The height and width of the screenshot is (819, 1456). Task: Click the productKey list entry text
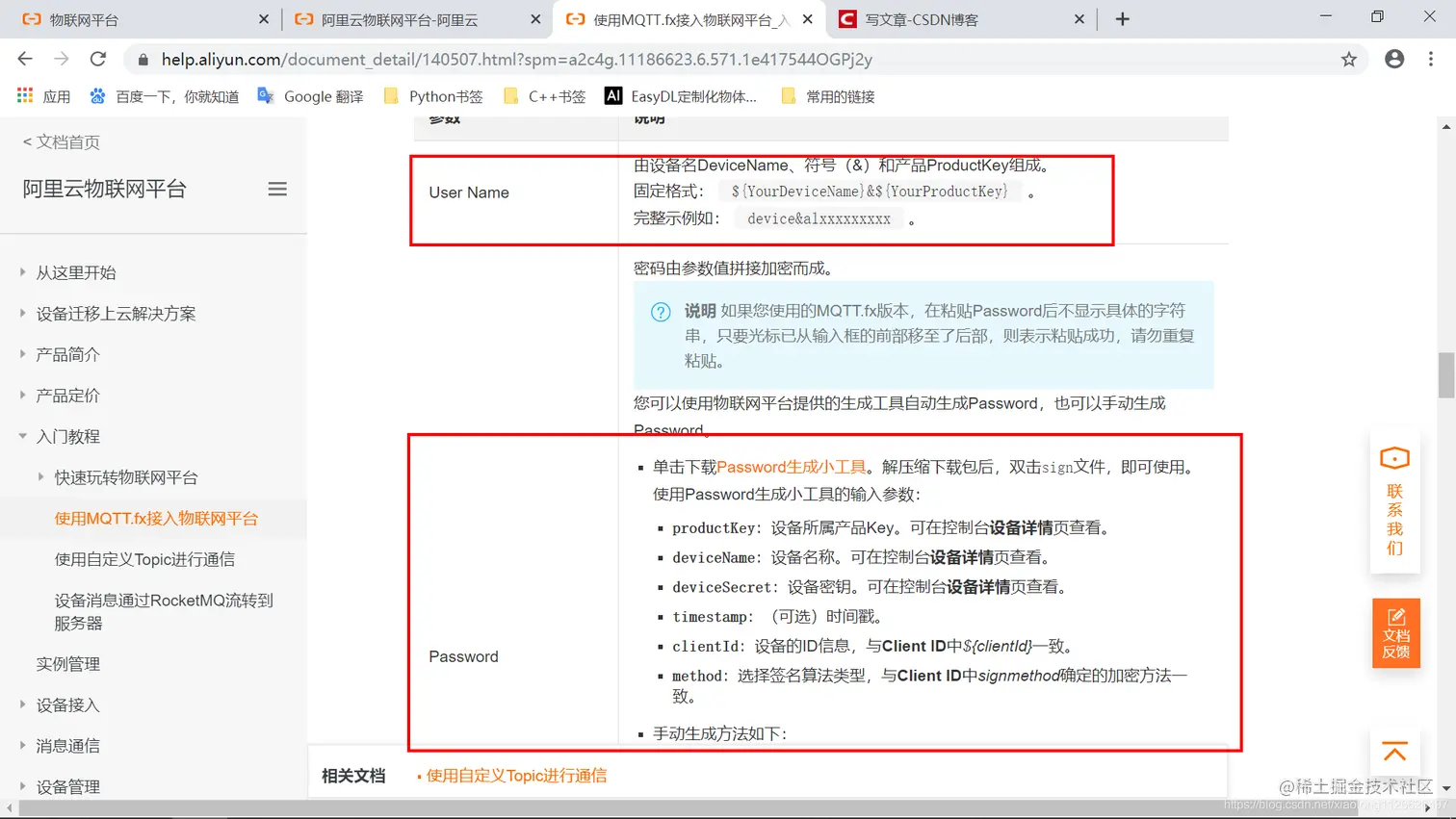(892, 527)
